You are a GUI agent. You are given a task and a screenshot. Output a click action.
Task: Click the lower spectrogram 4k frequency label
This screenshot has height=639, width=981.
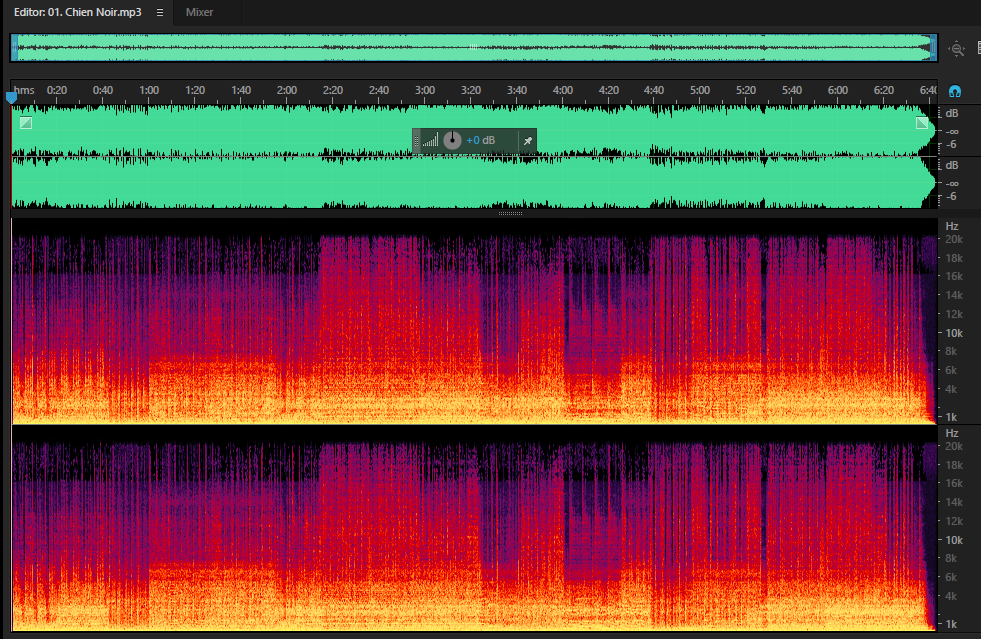[x=951, y=596]
